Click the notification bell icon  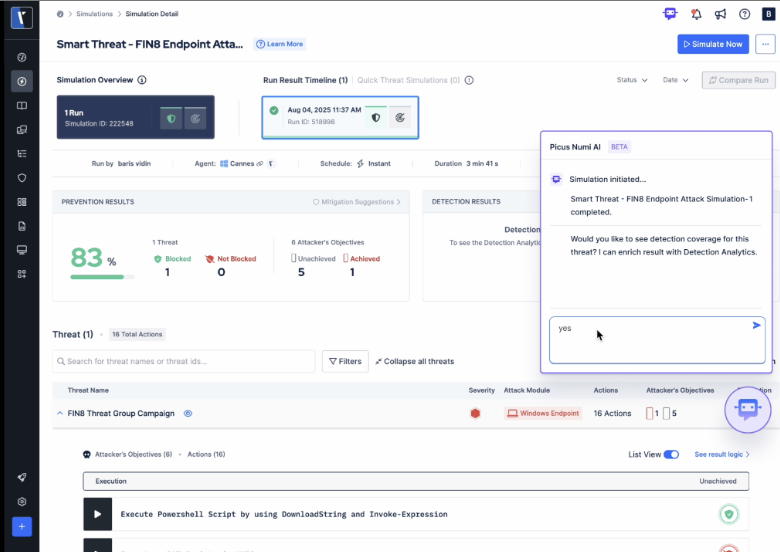click(696, 14)
